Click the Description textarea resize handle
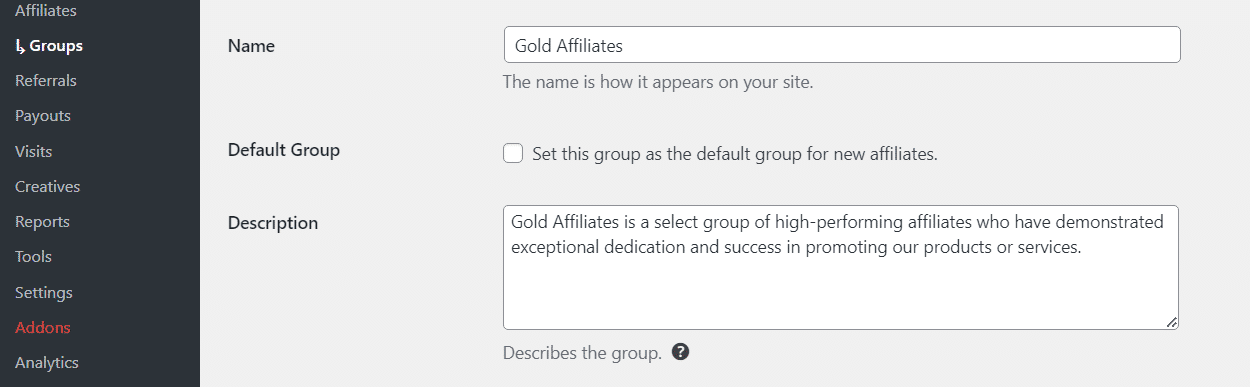 coord(1171,321)
